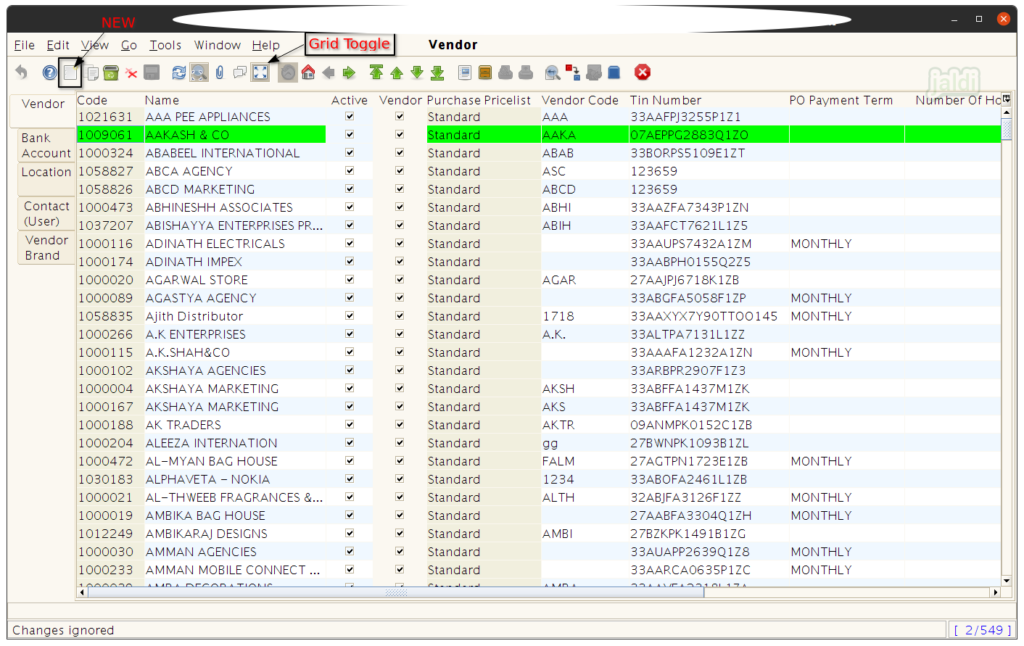Click the red X delete record icon
The height and width of the screenshot is (646, 1024).
pyautogui.click(x=131, y=73)
